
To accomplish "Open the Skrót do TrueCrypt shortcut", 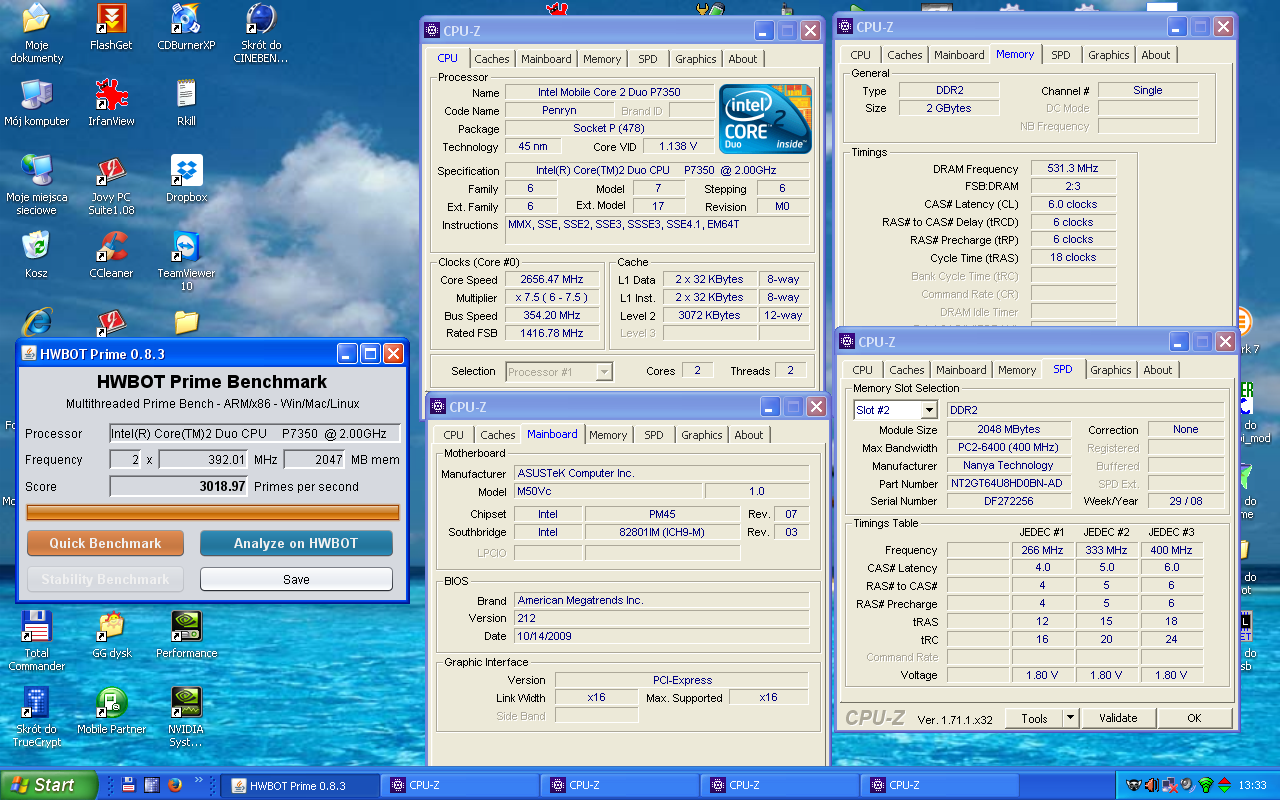I will click(36, 717).
